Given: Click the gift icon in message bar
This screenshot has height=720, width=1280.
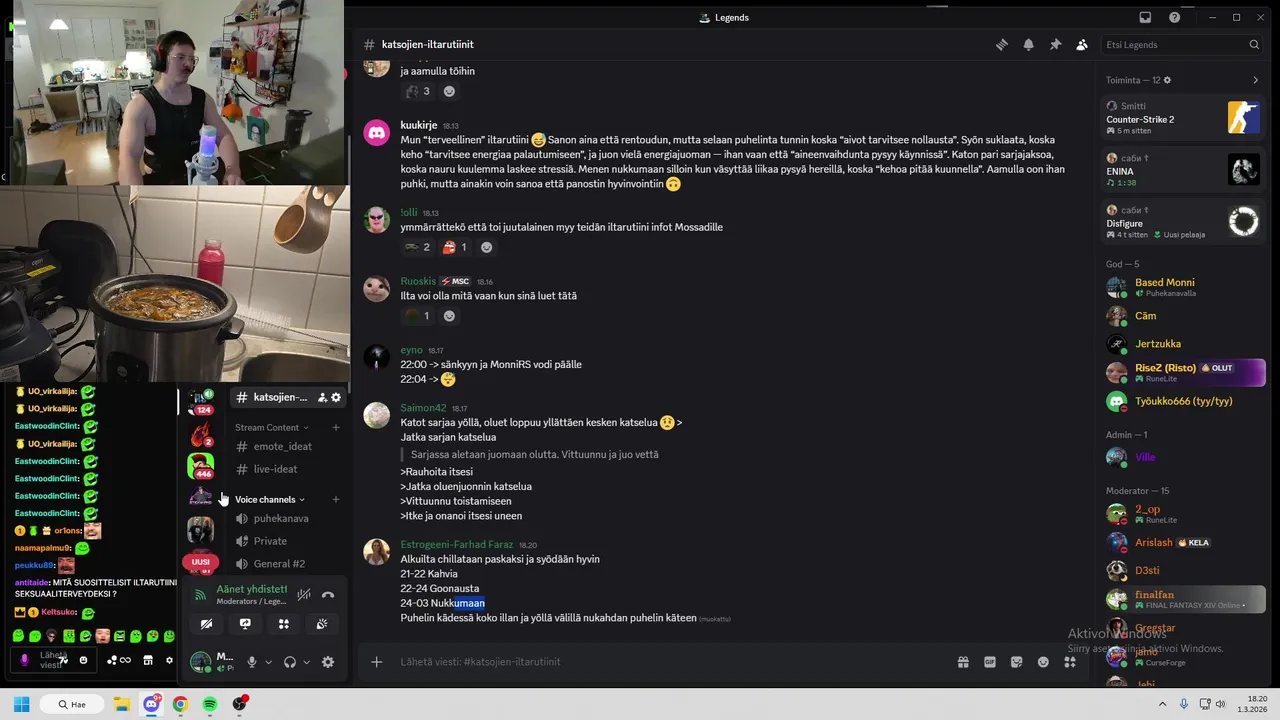Looking at the screenshot, I should 963,662.
